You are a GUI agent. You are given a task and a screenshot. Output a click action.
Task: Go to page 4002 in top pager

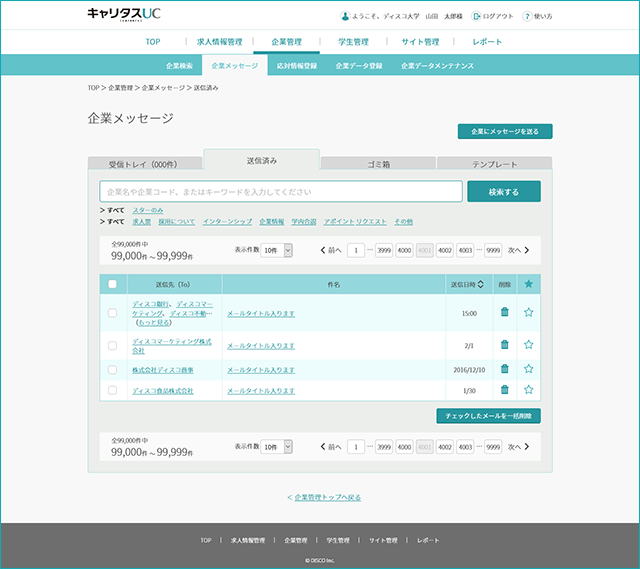coord(445,250)
